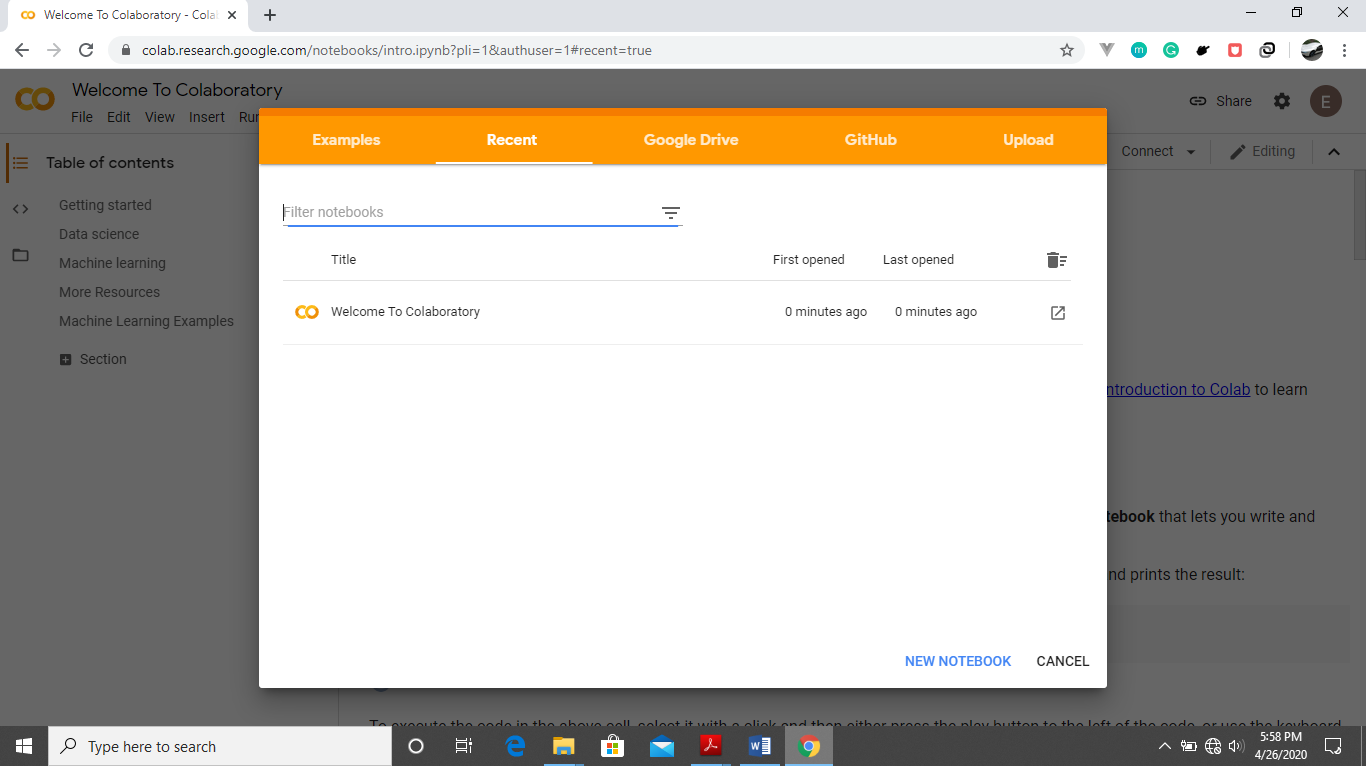Open File Explorer from taskbar
Screen dimensions: 1366x766
[564, 746]
